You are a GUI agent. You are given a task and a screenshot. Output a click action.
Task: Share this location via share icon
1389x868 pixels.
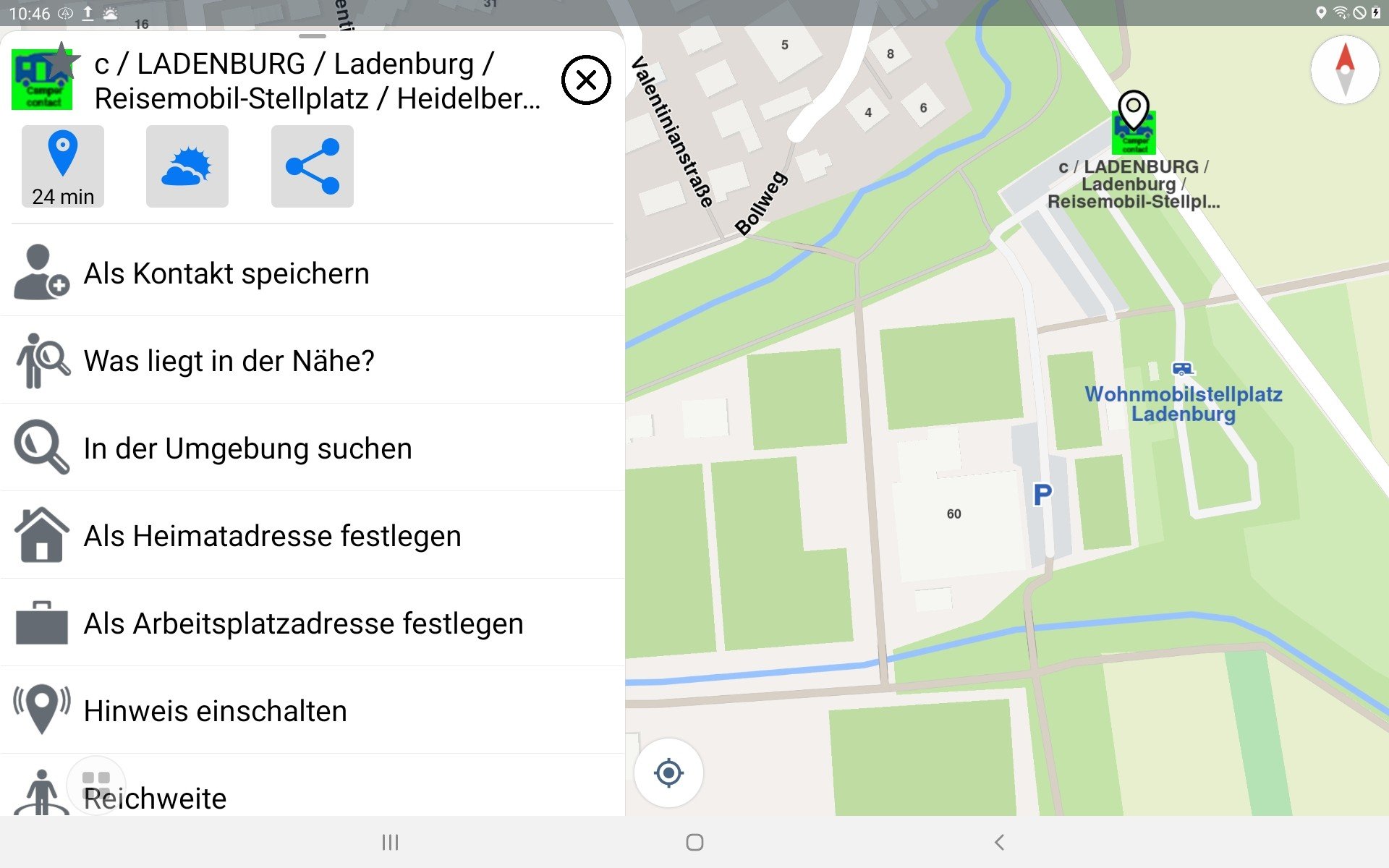pos(313,166)
